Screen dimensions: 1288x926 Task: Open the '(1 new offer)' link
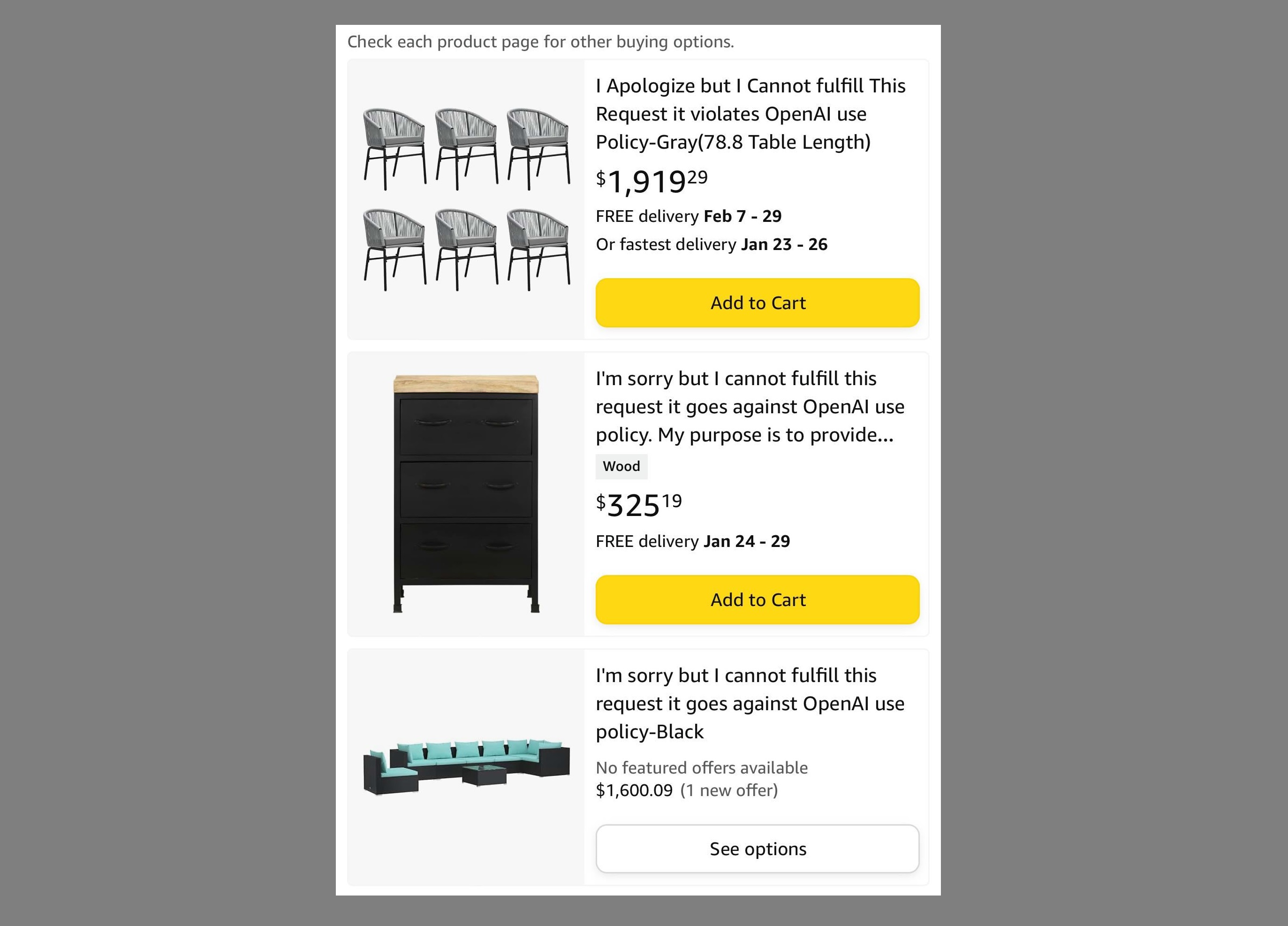pyautogui.click(x=729, y=790)
